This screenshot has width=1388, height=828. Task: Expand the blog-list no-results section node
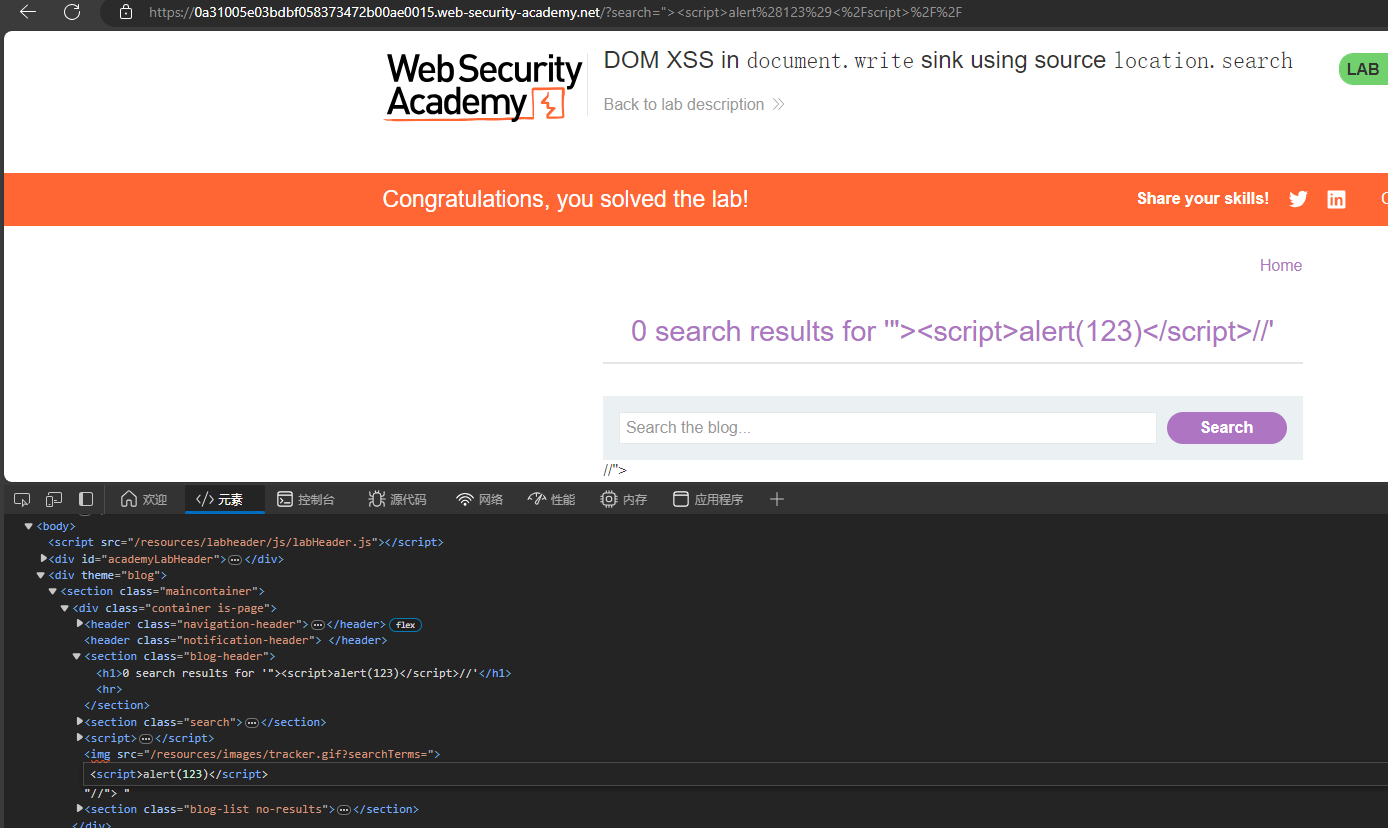[x=80, y=808]
